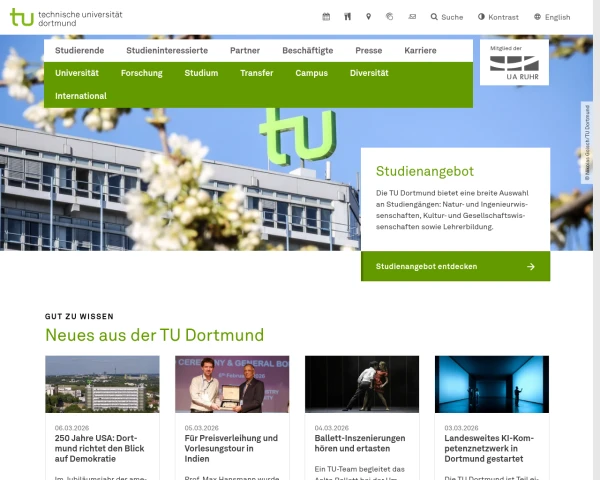Viewport: 600px width, 480px height.
Task: Open Landesweites KI-Kompetenznetzwerk headline
Action: click(489, 448)
